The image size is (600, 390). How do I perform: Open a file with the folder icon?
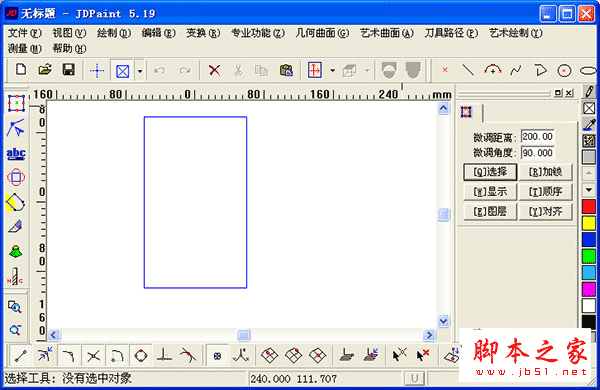point(45,70)
